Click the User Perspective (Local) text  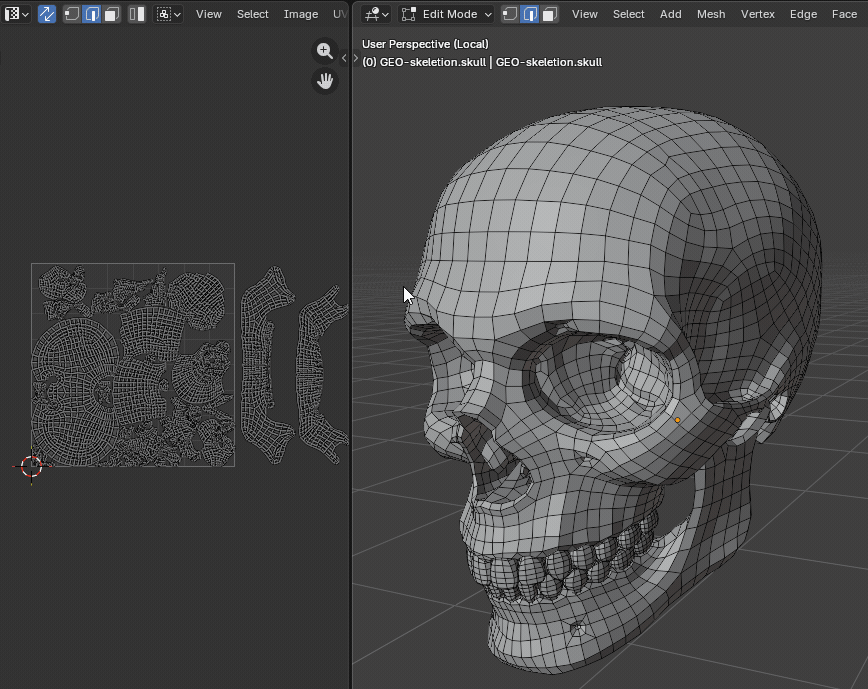(x=425, y=44)
